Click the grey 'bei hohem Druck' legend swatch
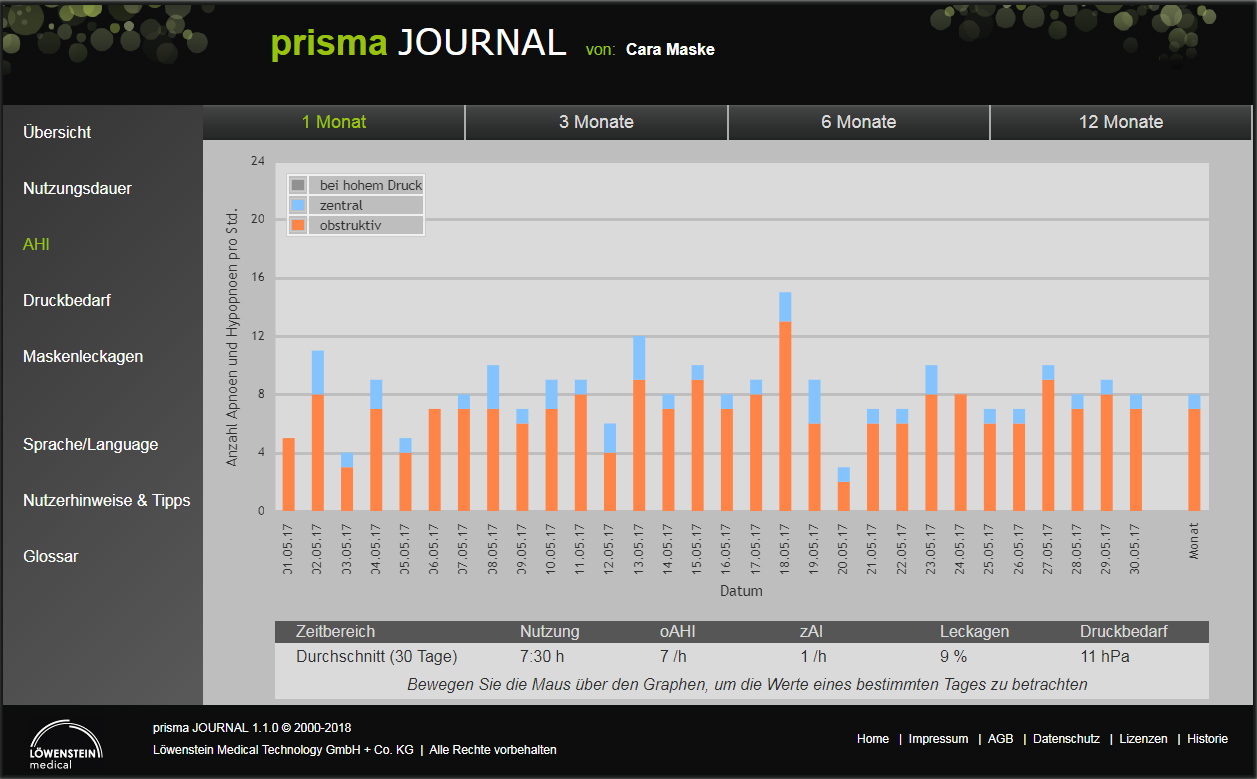The image size is (1257, 779). (297, 185)
